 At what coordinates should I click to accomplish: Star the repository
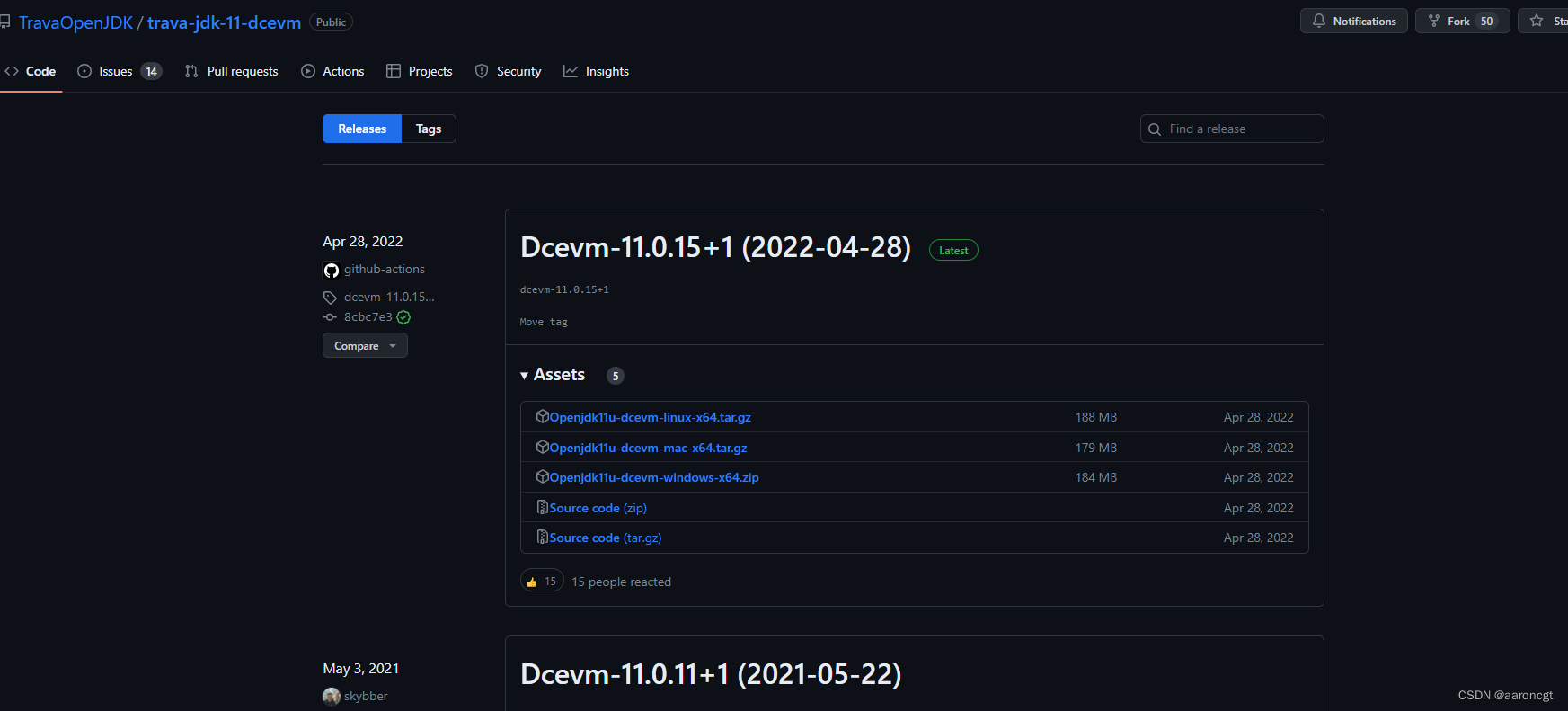1544,21
